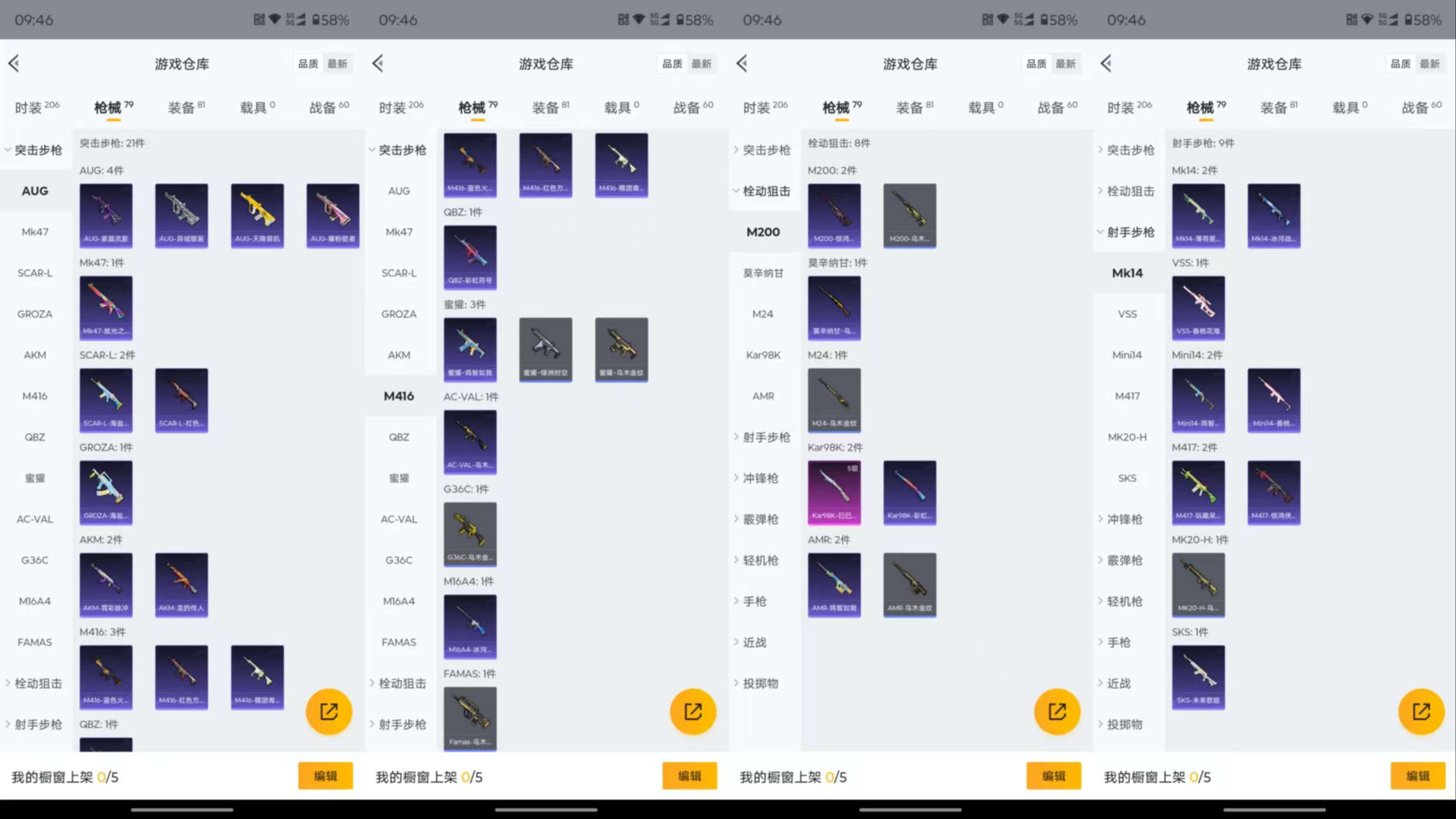
Task: Select the VSS-香桃花海 skin
Action: (x=1198, y=308)
